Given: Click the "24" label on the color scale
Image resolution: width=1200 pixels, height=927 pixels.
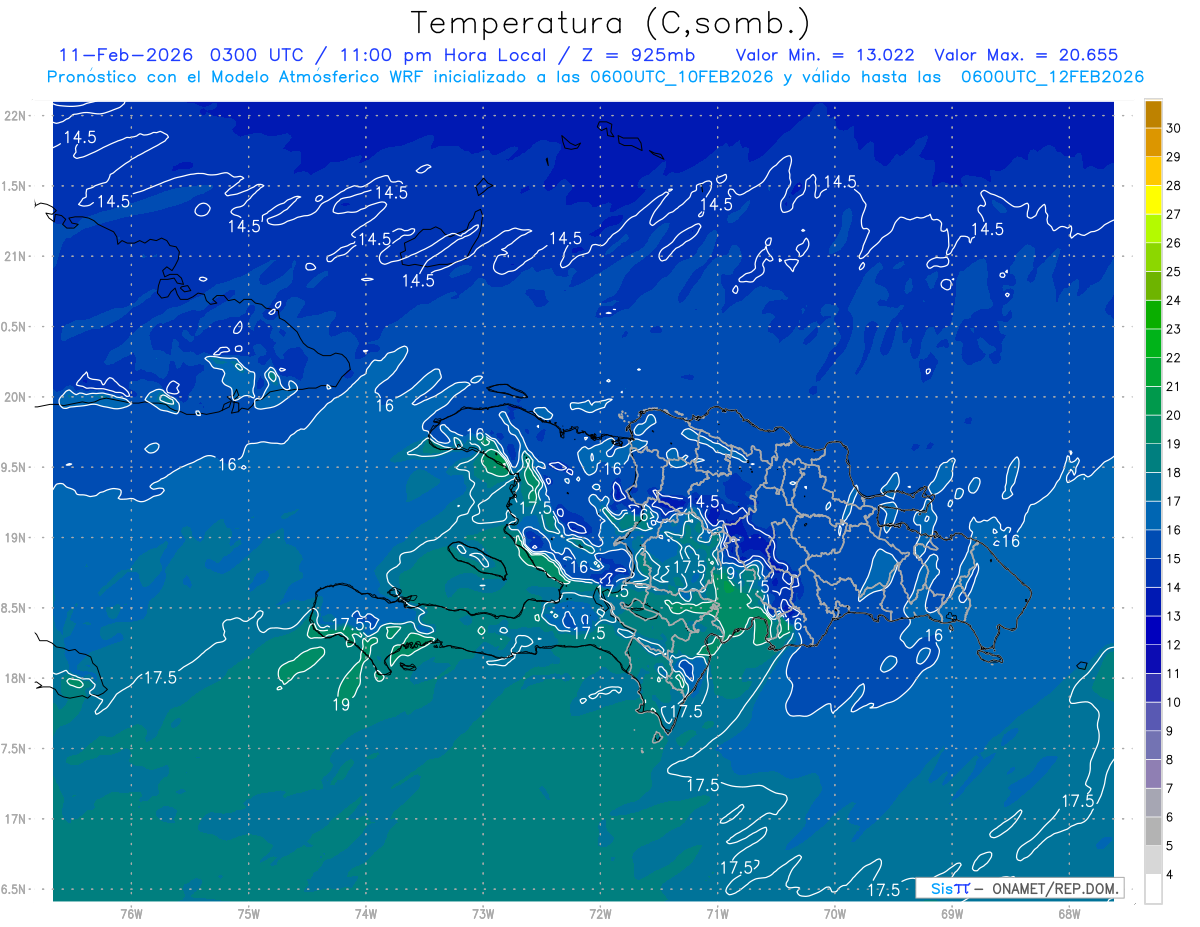Looking at the screenshot, I should point(1174,301).
